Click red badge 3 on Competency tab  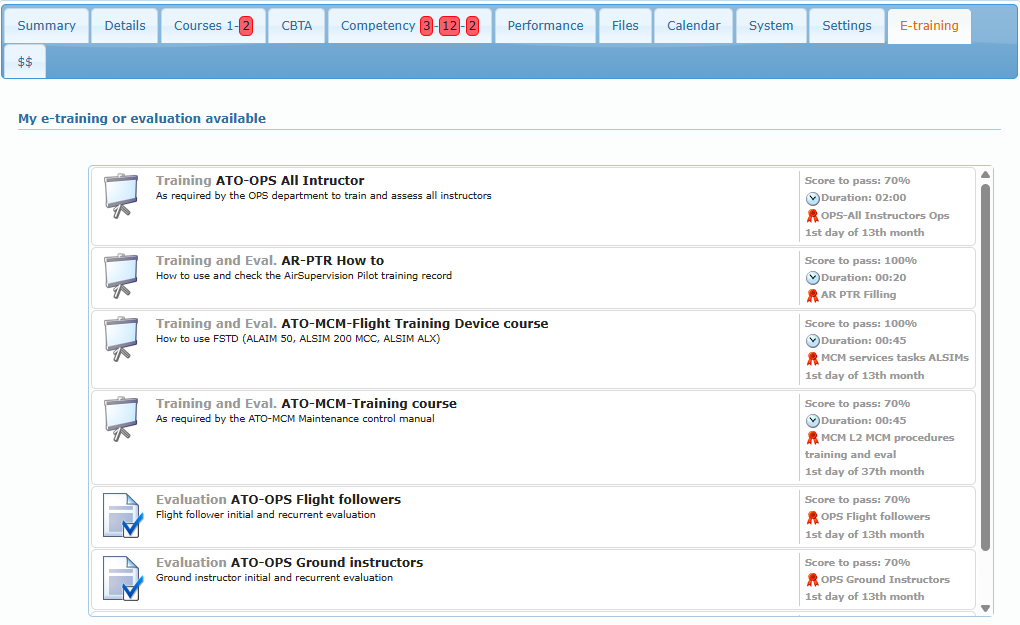427,26
